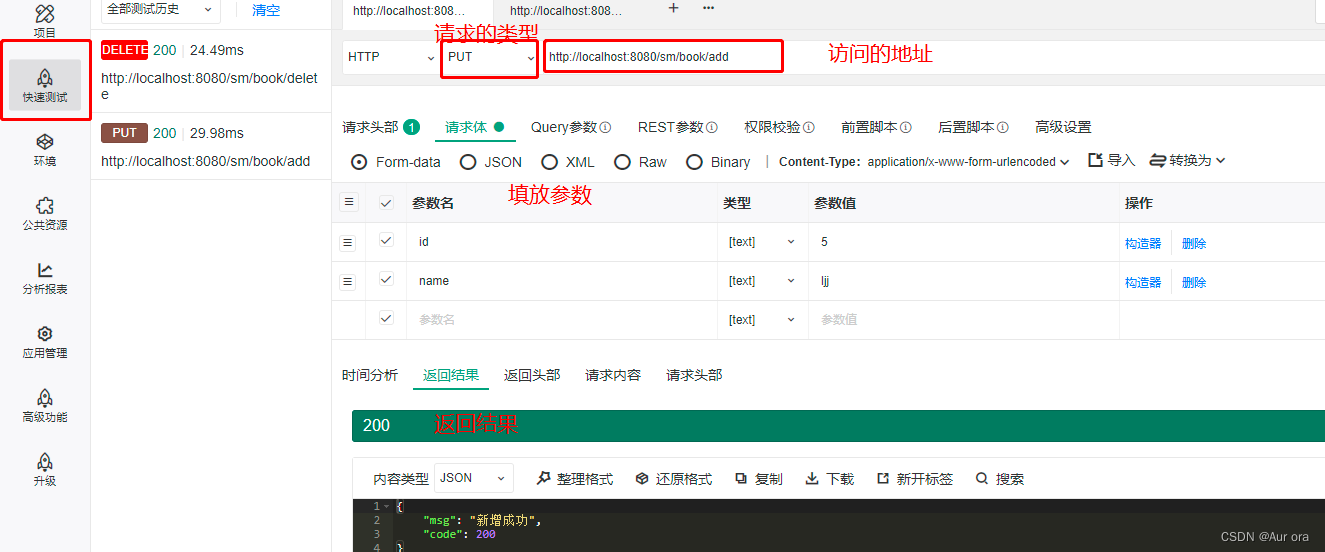Open the PUT request method dropdown
Viewport: 1325px width, 552px height.
click(491, 57)
